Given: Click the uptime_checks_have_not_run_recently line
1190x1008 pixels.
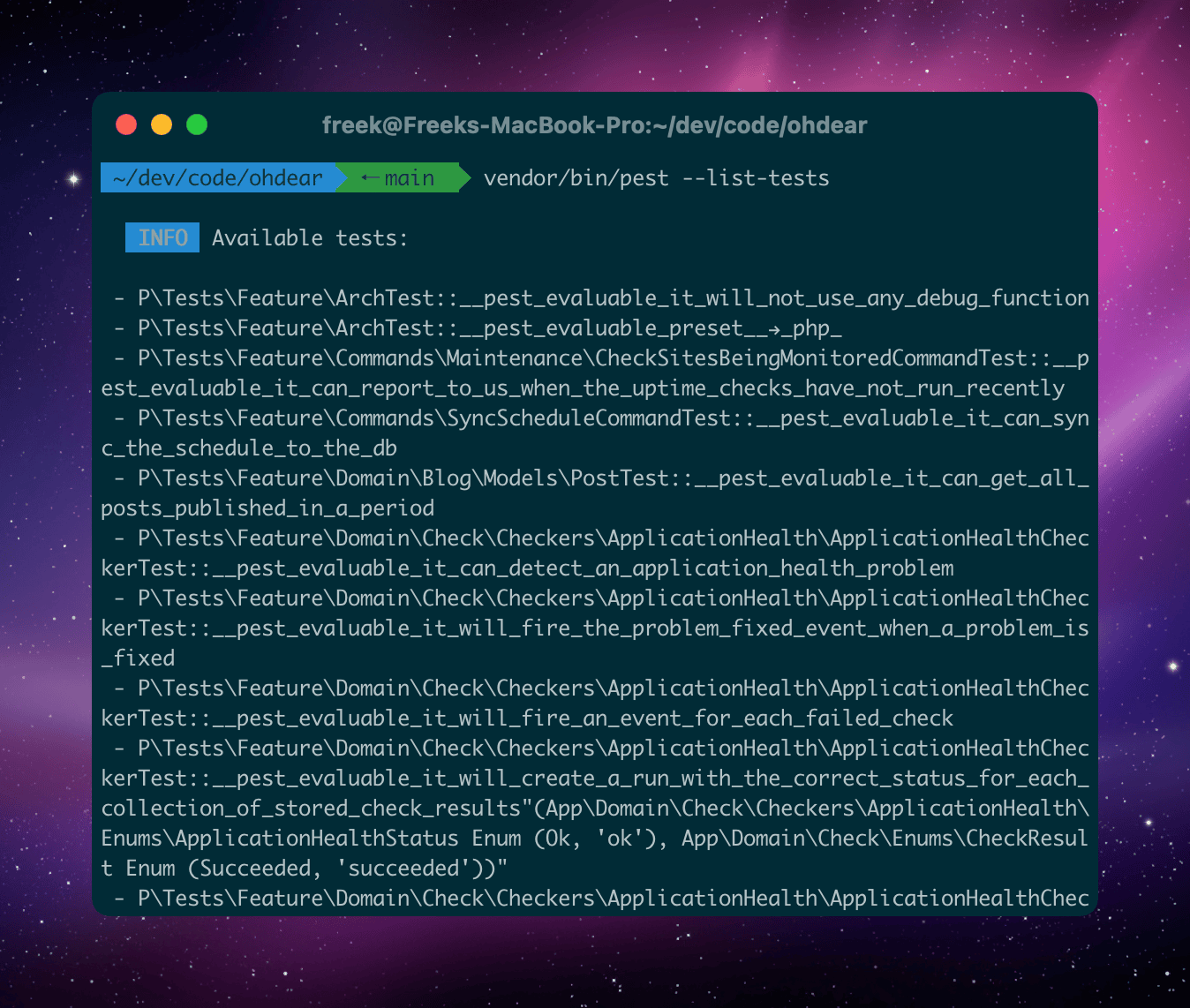Looking at the screenshot, I should tap(583, 388).
